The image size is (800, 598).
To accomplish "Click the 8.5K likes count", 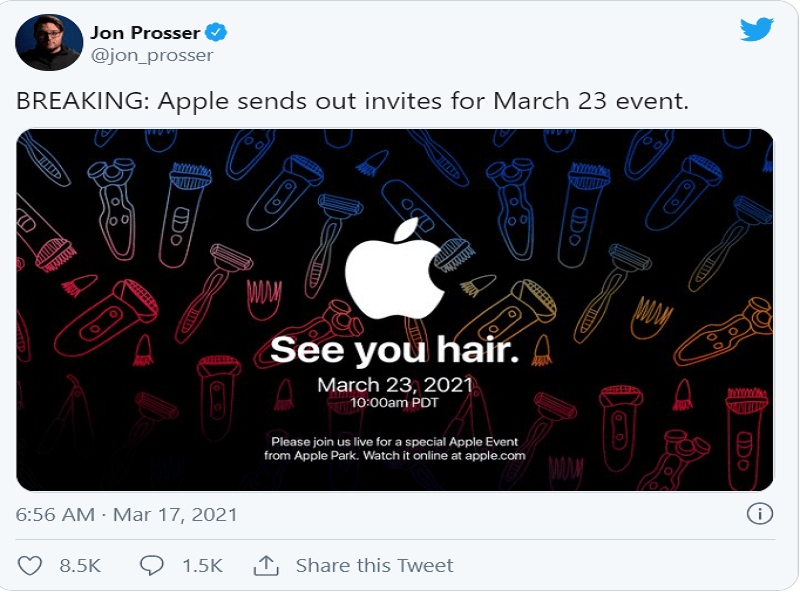I will [x=80, y=565].
